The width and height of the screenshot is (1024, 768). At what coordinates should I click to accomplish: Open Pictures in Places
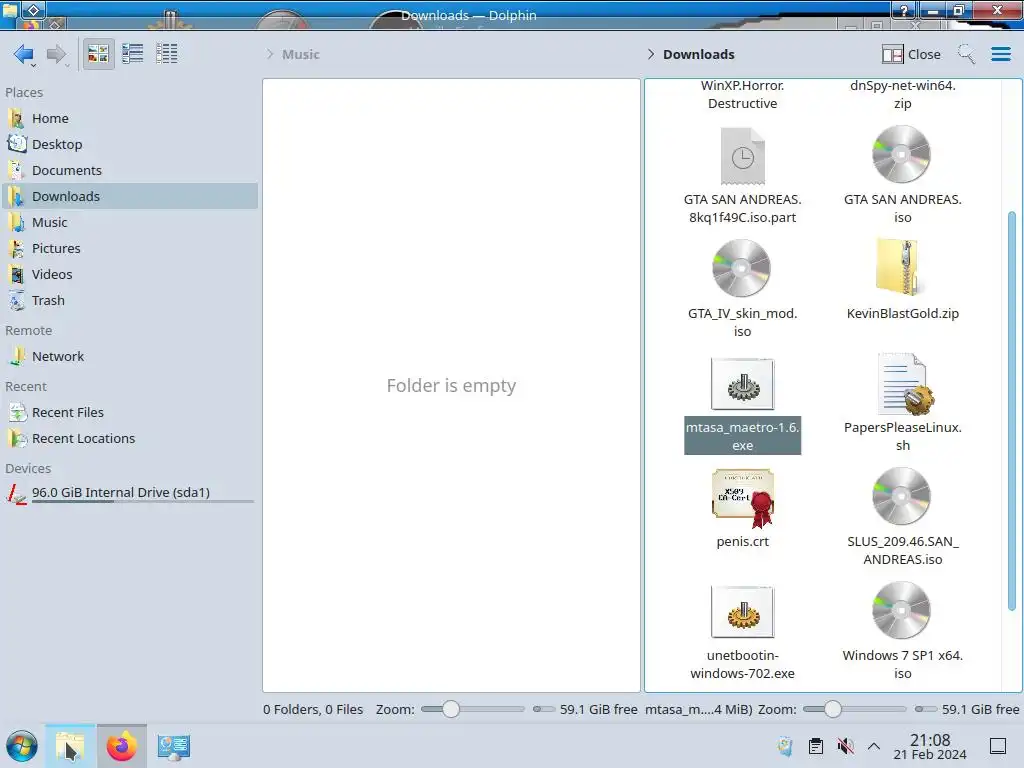tap(130, 249)
